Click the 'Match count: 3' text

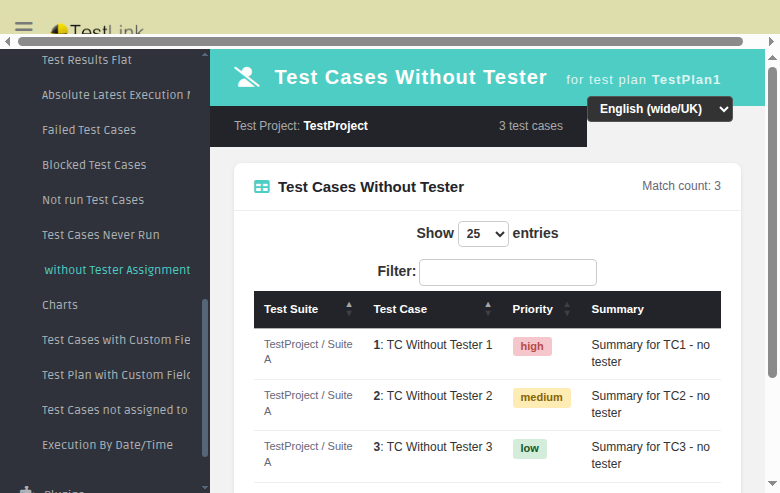coord(681,186)
